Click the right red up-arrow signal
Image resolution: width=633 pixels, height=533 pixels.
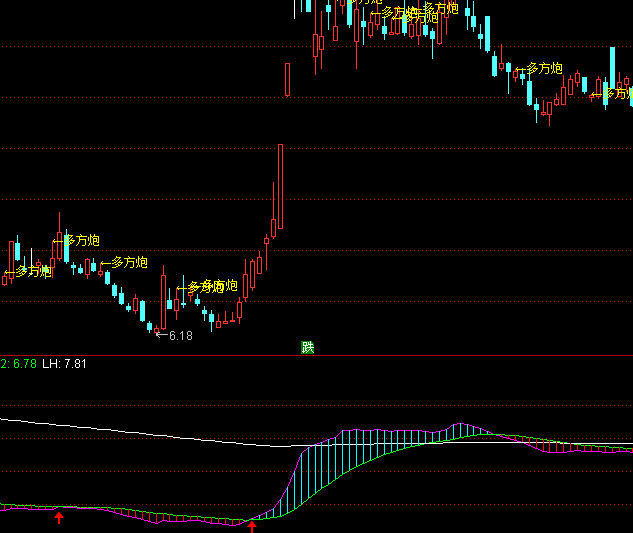click(252, 525)
